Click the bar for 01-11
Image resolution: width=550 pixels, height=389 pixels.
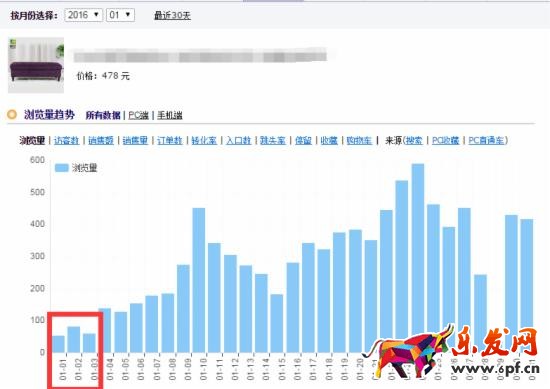click(x=214, y=298)
